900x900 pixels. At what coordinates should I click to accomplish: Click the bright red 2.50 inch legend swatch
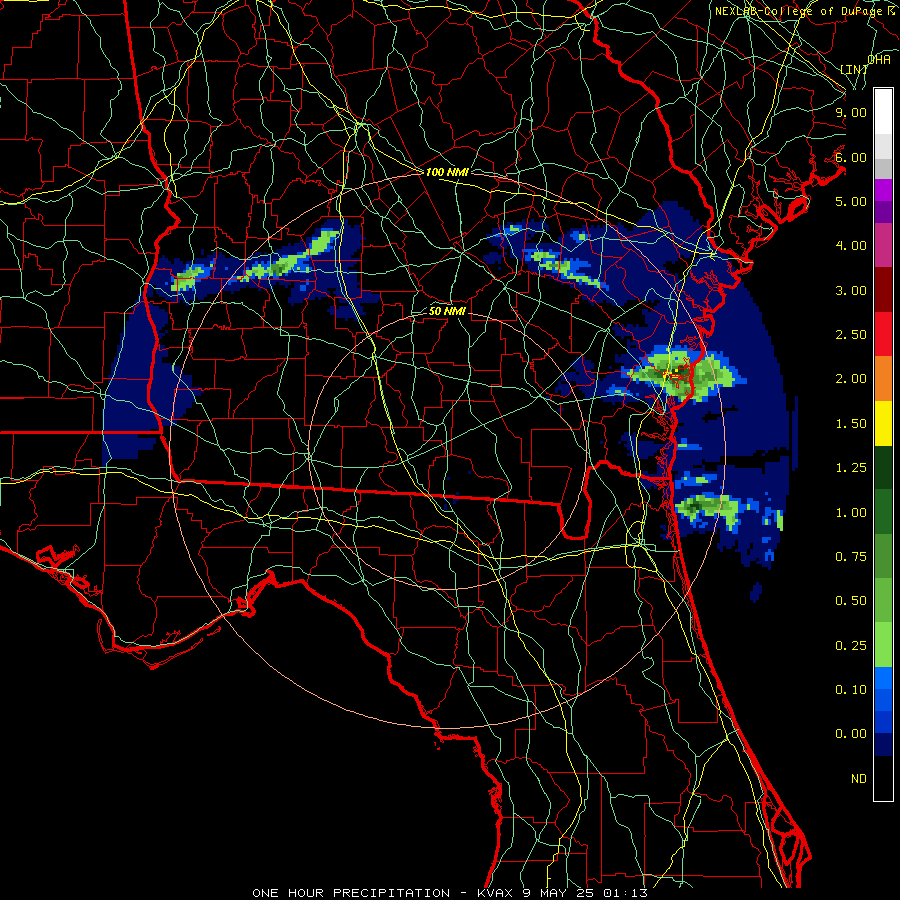[883, 335]
